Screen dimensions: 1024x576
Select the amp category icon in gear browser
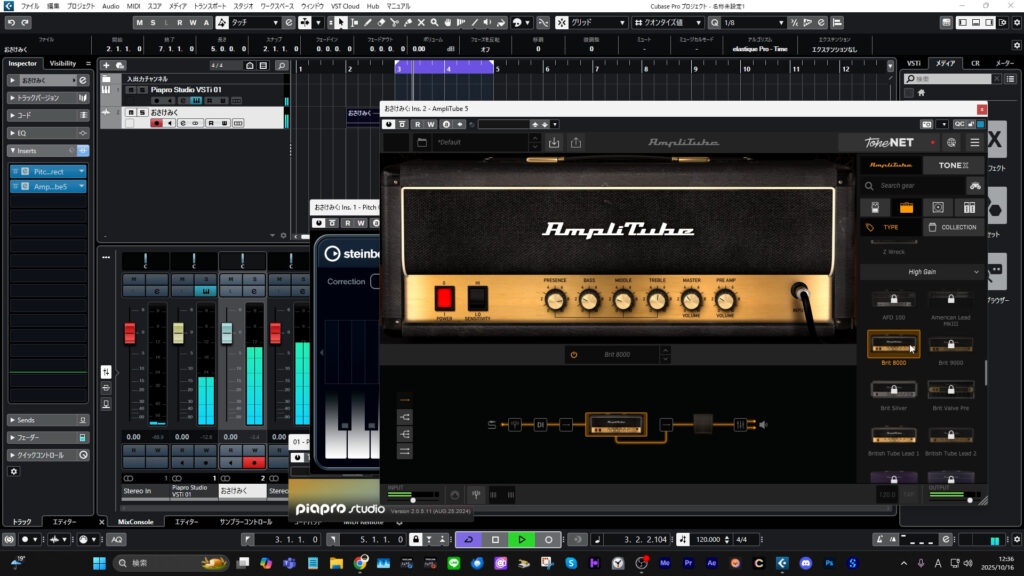(906, 207)
